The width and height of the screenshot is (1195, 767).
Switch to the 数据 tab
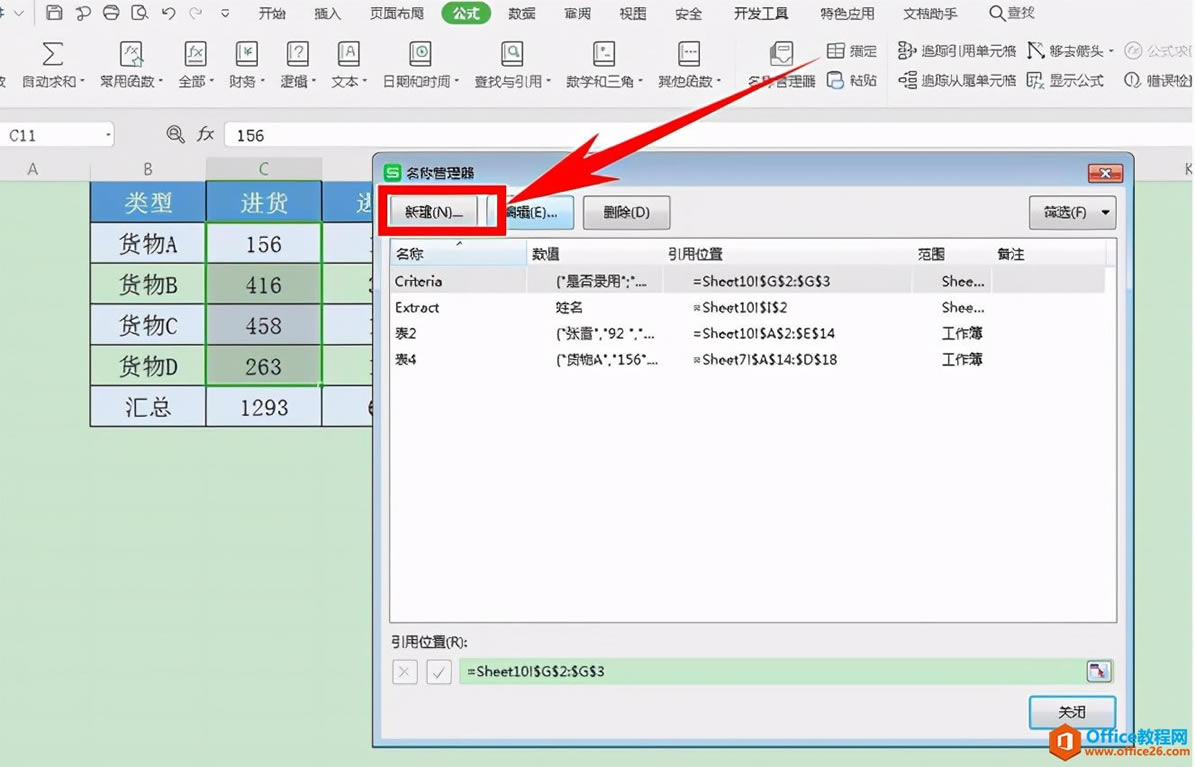[521, 13]
